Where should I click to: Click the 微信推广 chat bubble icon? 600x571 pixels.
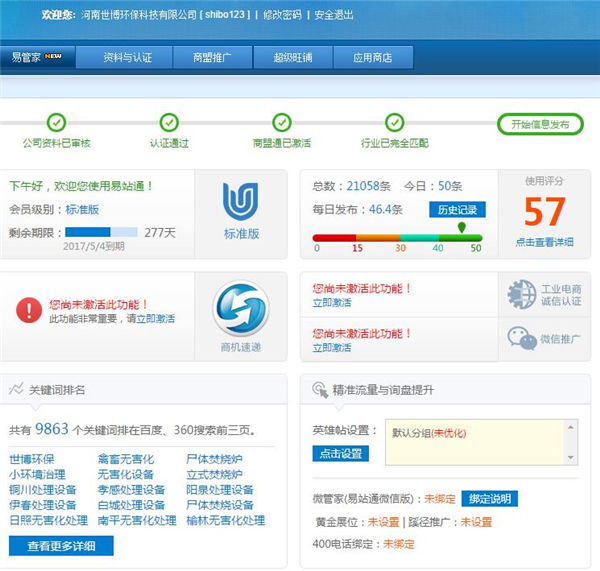pyautogui.click(x=522, y=339)
